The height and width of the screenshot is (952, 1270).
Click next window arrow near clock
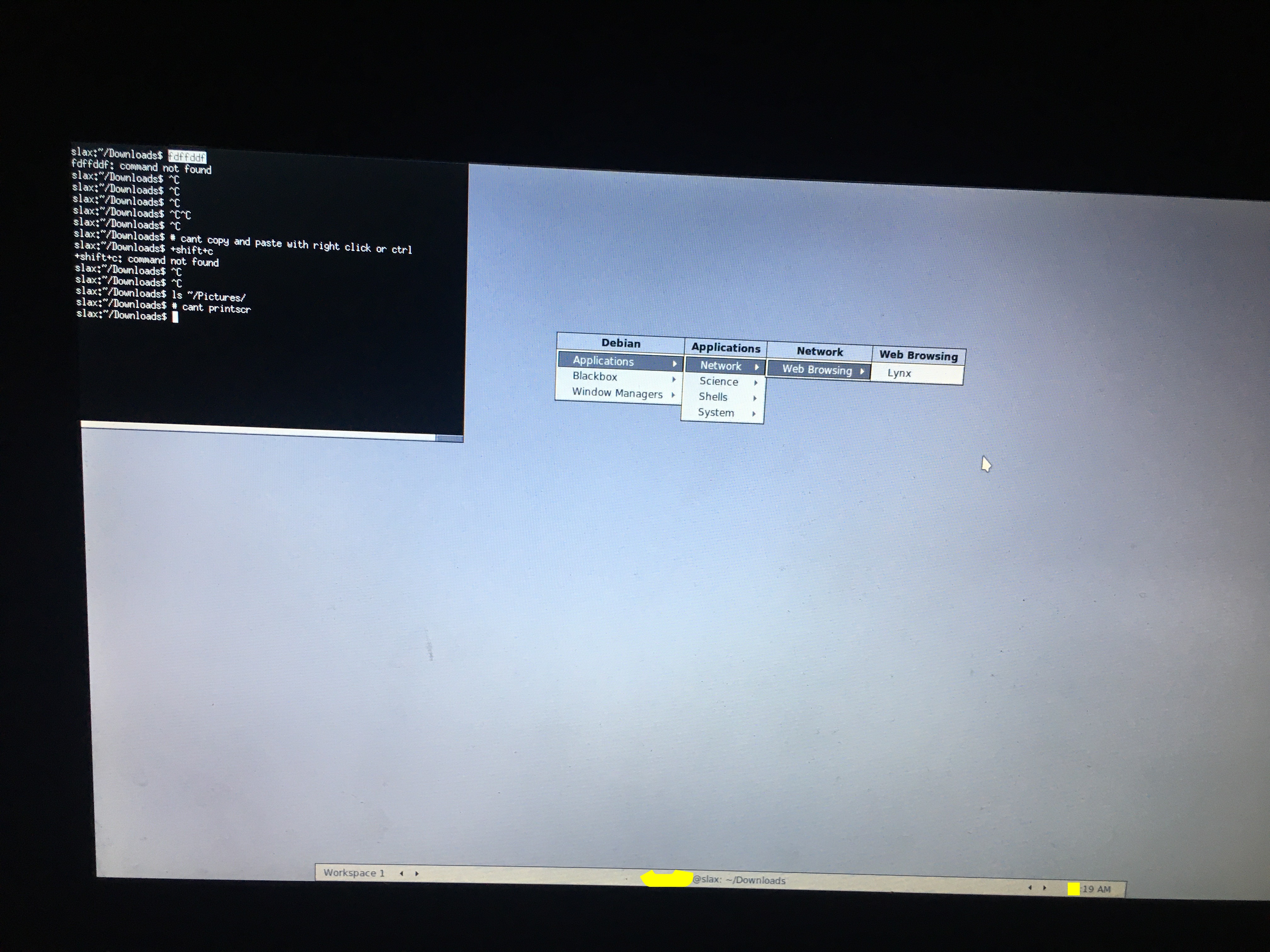1044,888
